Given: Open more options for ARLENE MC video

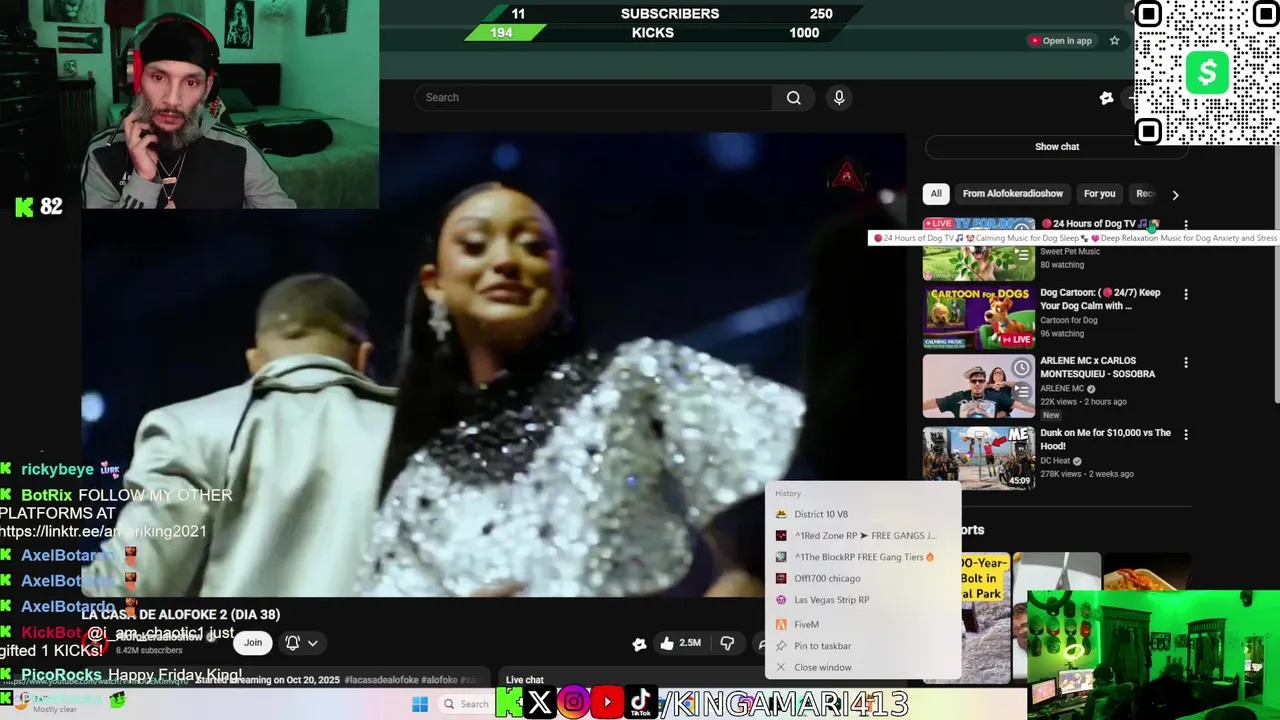Looking at the screenshot, I should (x=1186, y=362).
